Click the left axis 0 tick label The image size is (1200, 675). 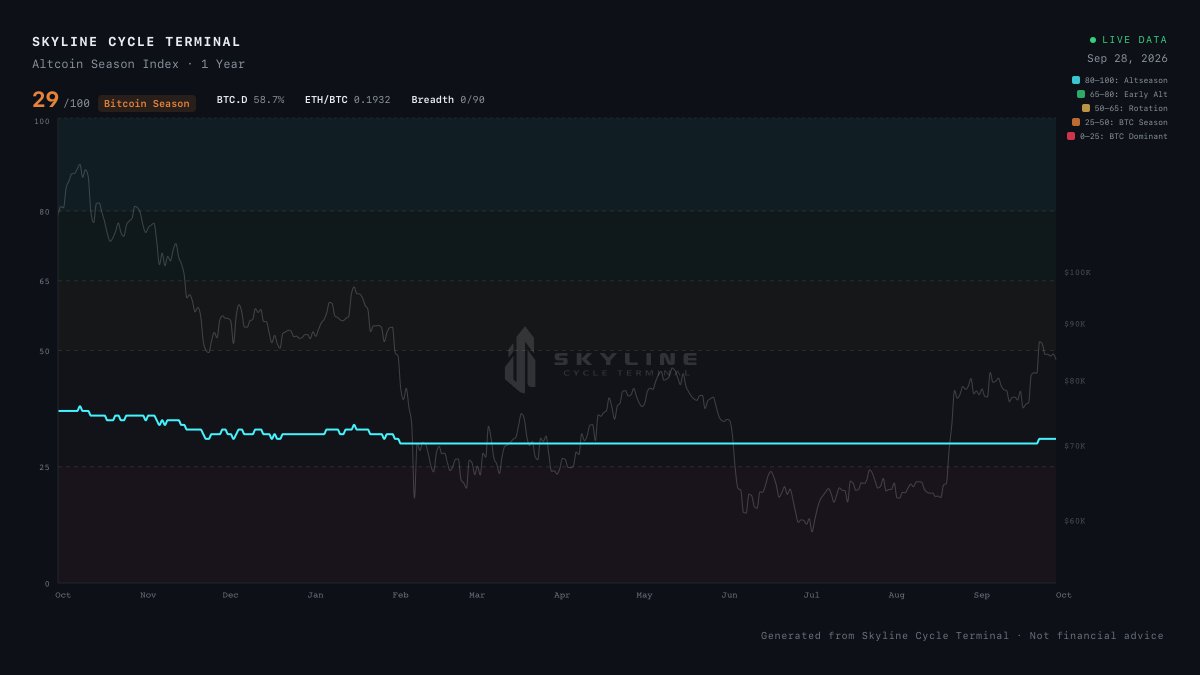pos(47,583)
